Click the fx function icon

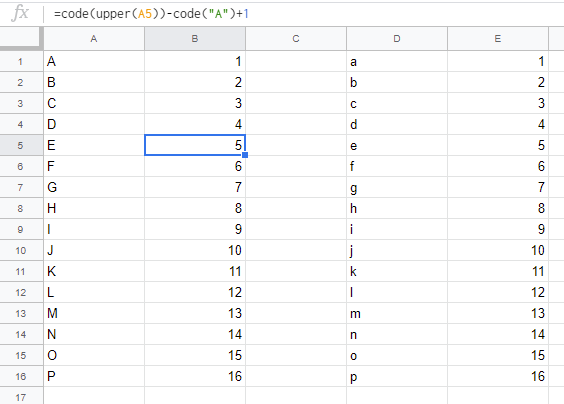point(20,14)
